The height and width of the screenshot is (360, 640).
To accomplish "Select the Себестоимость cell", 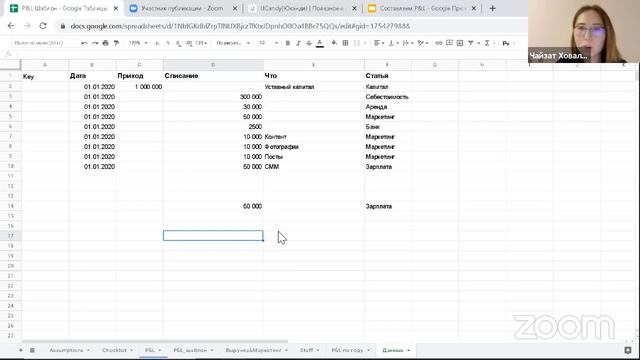I will pos(387,97).
